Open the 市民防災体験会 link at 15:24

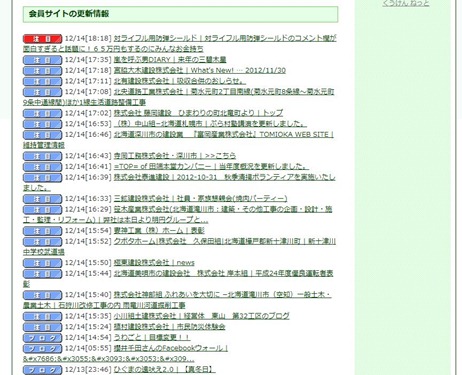[x=170, y=326]
